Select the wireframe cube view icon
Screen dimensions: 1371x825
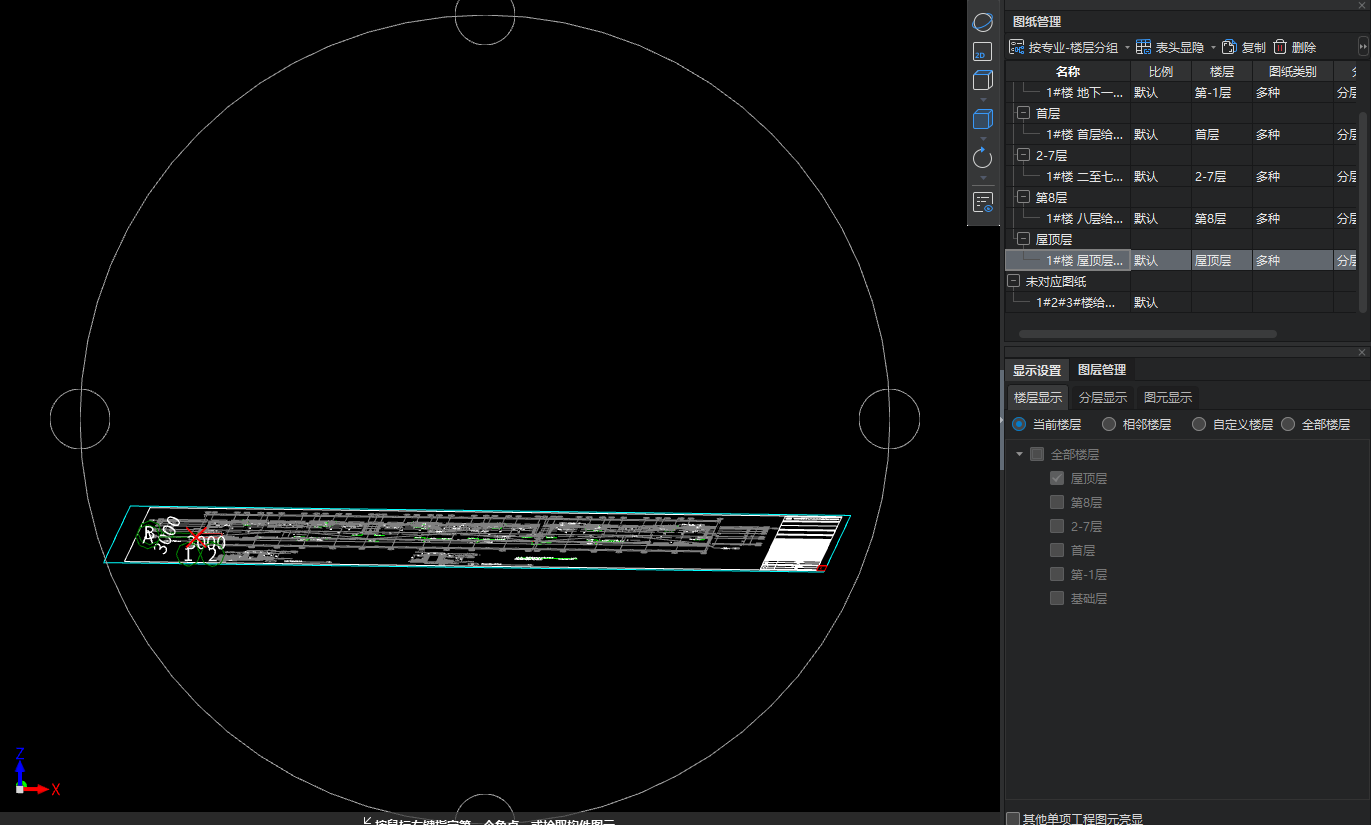(982, 82)
